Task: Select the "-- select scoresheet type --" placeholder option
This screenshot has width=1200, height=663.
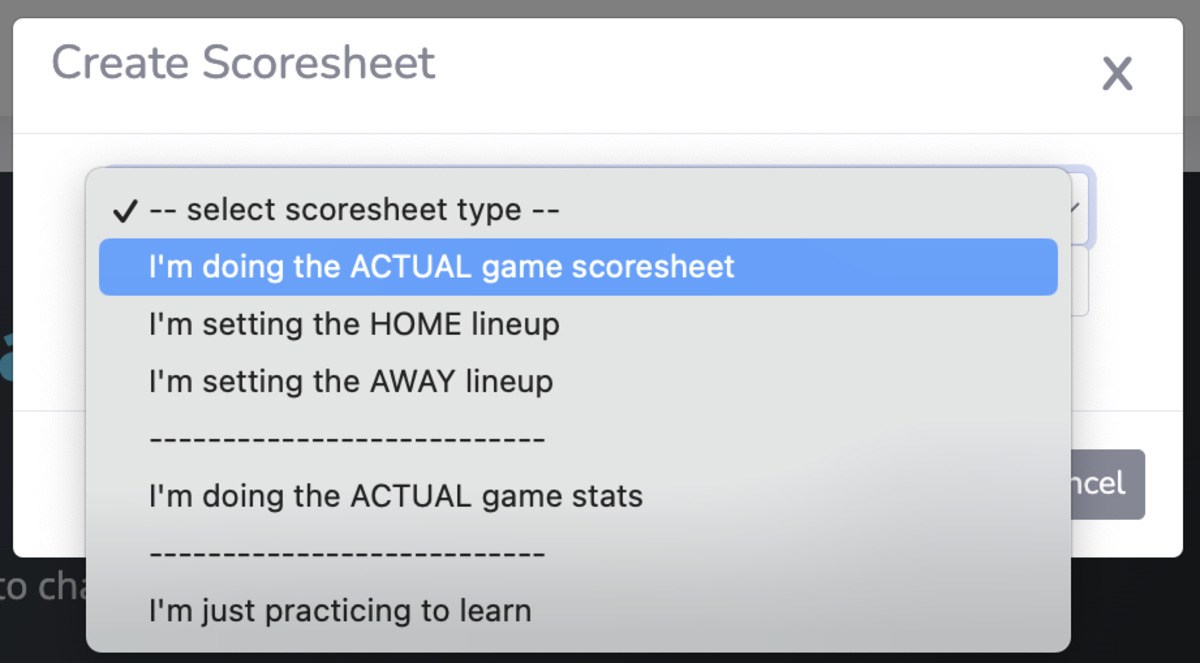Action: 354,210
